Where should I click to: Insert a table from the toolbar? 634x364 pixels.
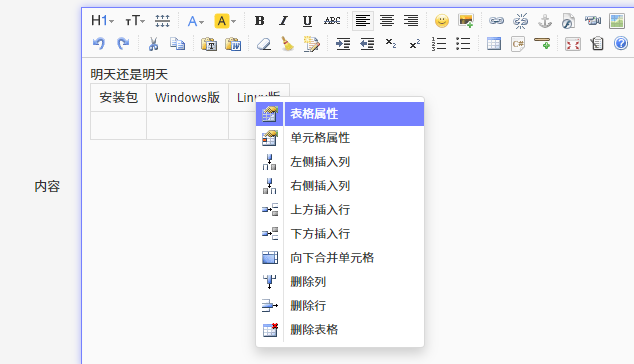(x=494, y=44)
